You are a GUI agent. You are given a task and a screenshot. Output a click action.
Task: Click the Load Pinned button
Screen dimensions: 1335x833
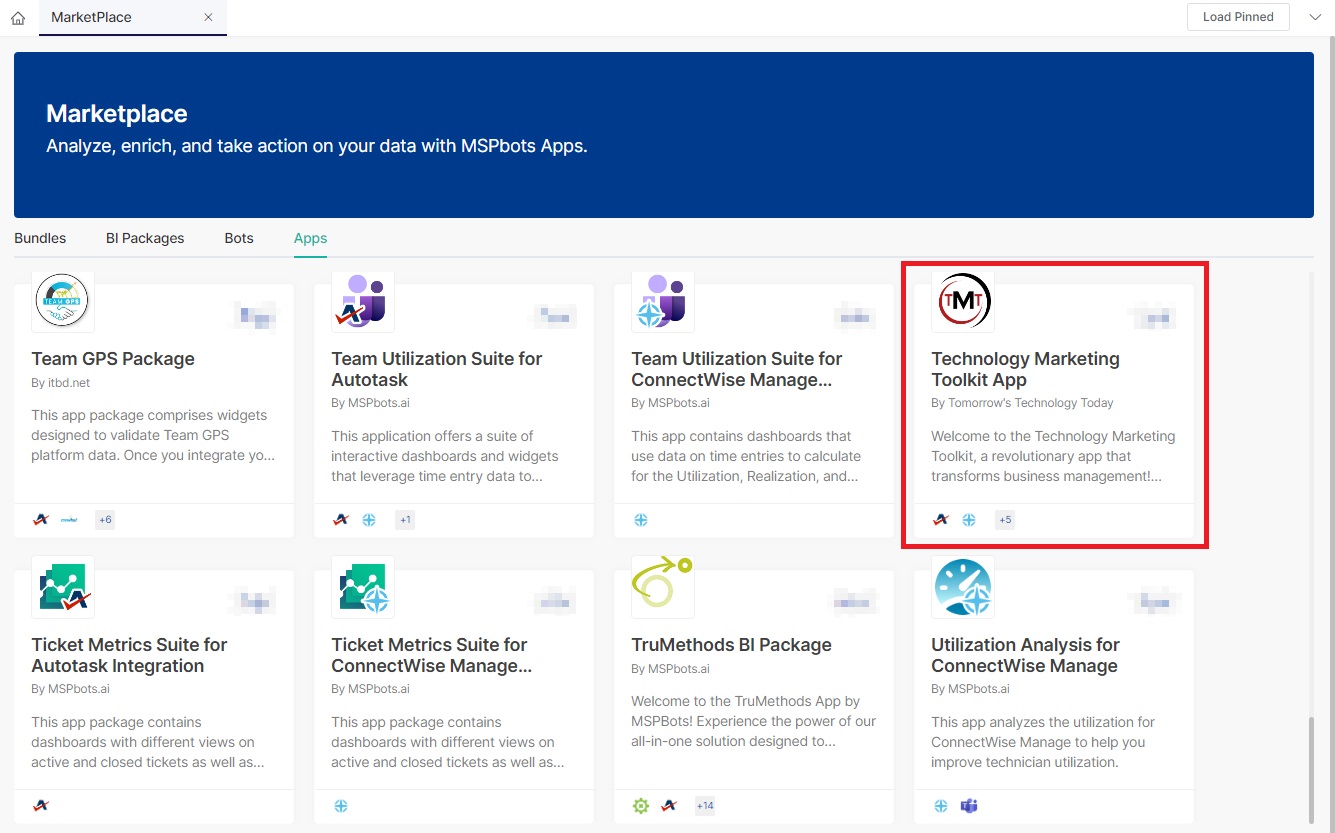pos(1238,17)
